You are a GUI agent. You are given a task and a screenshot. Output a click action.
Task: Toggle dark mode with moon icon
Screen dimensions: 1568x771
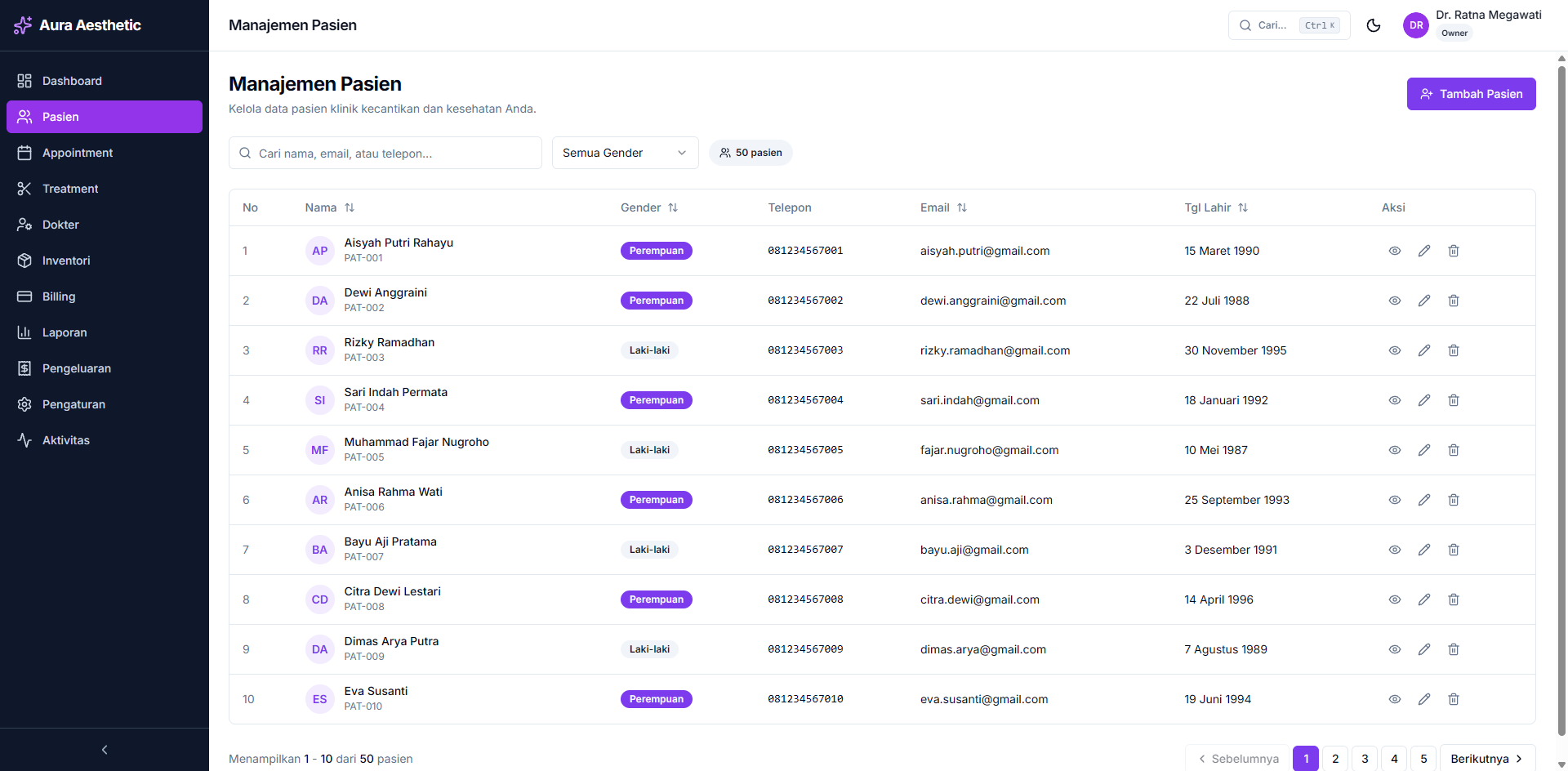coord(1374,25)
